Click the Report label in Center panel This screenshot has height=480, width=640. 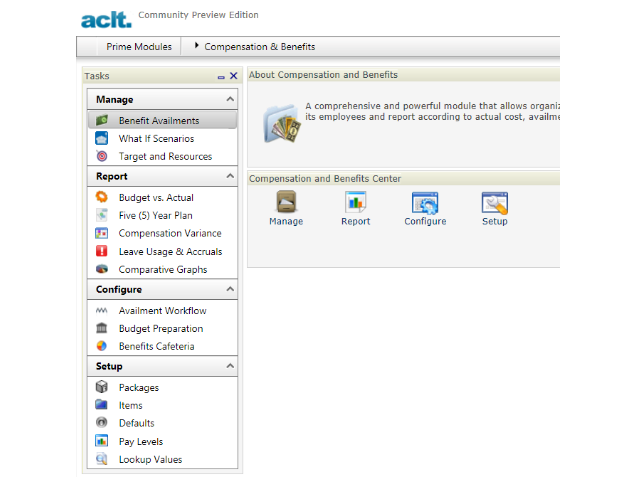pyautogui.click(x=356, y=221)
